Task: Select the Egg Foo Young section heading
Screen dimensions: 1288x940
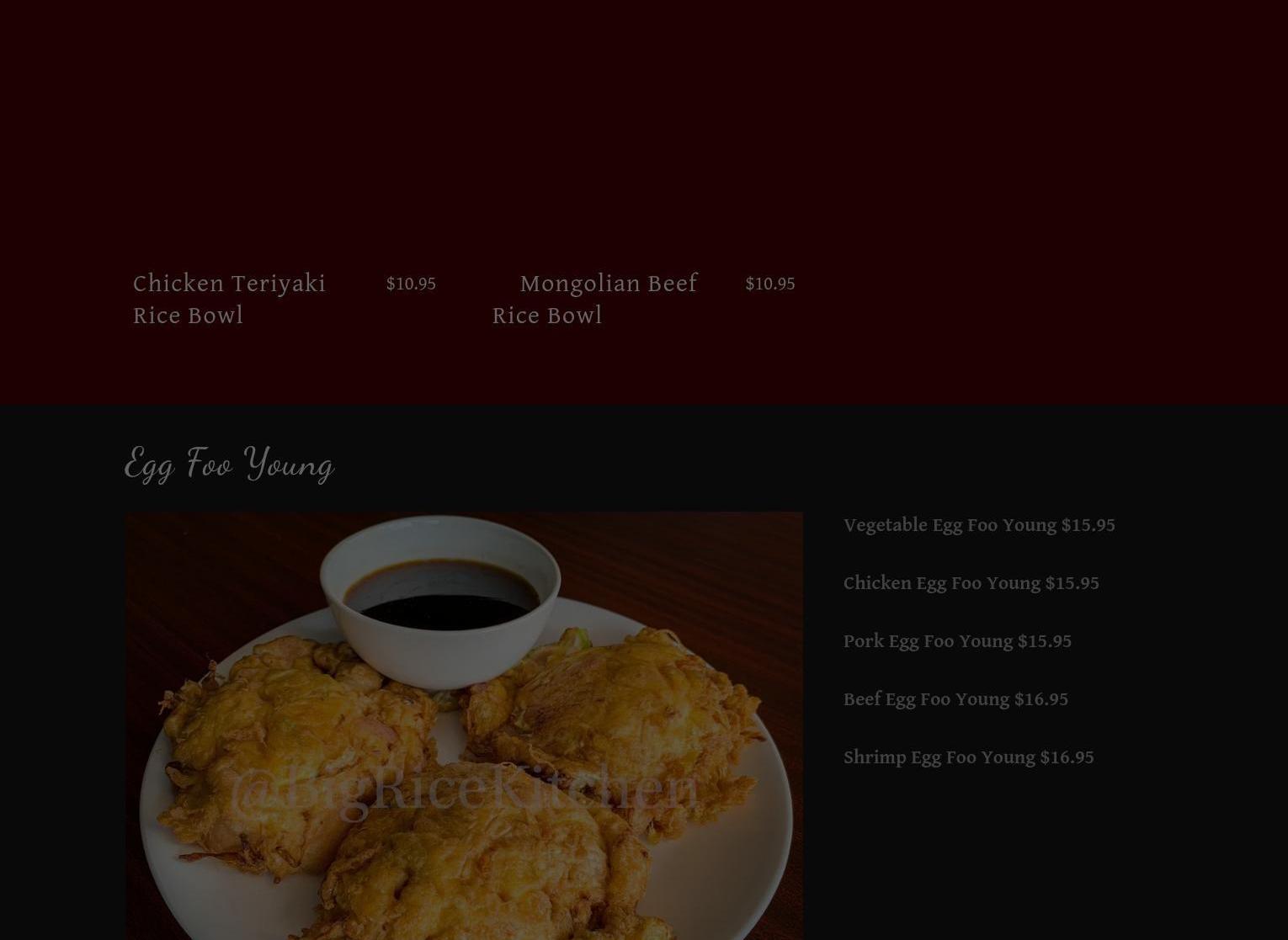Action: coord(229,464)
